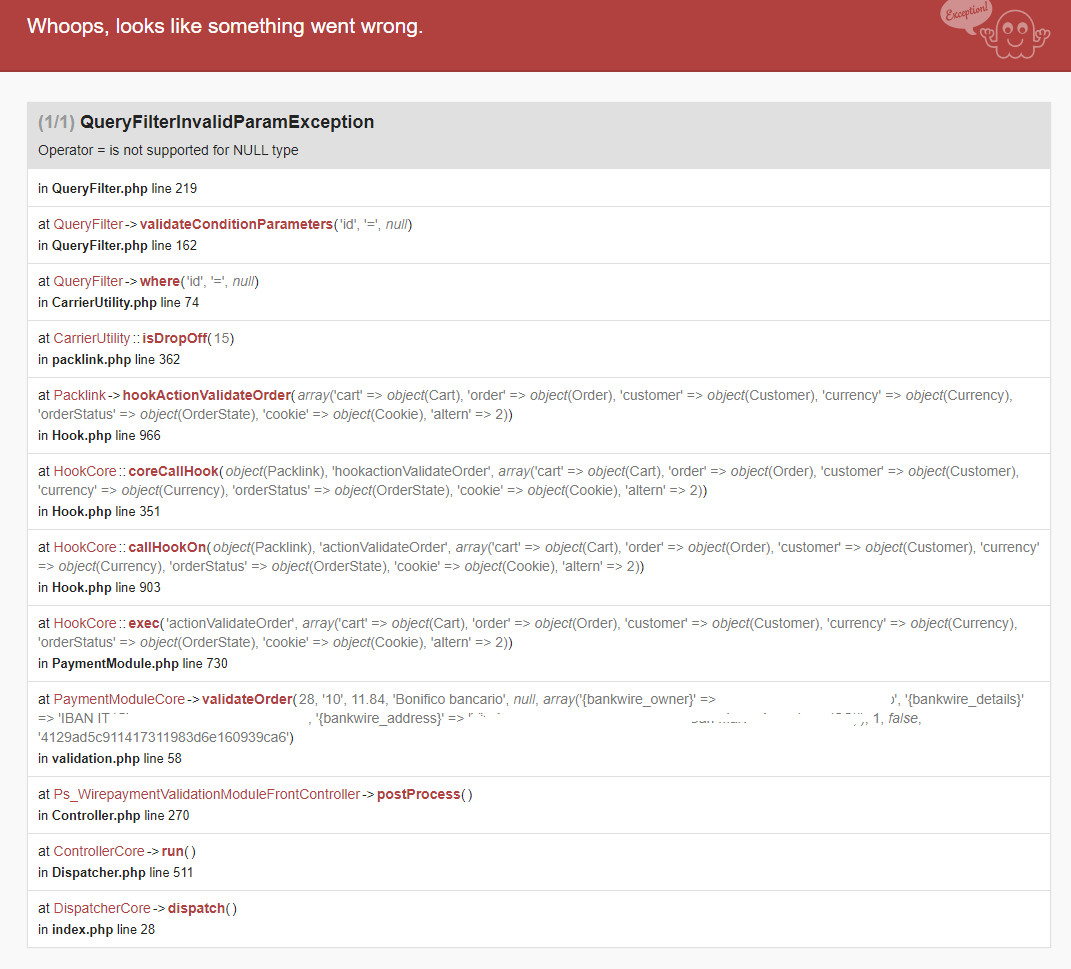The height and width of the screenshot is (969, 1071).
Task: Click 'in QueryFilter.php line 162' text
Action: 117,246
